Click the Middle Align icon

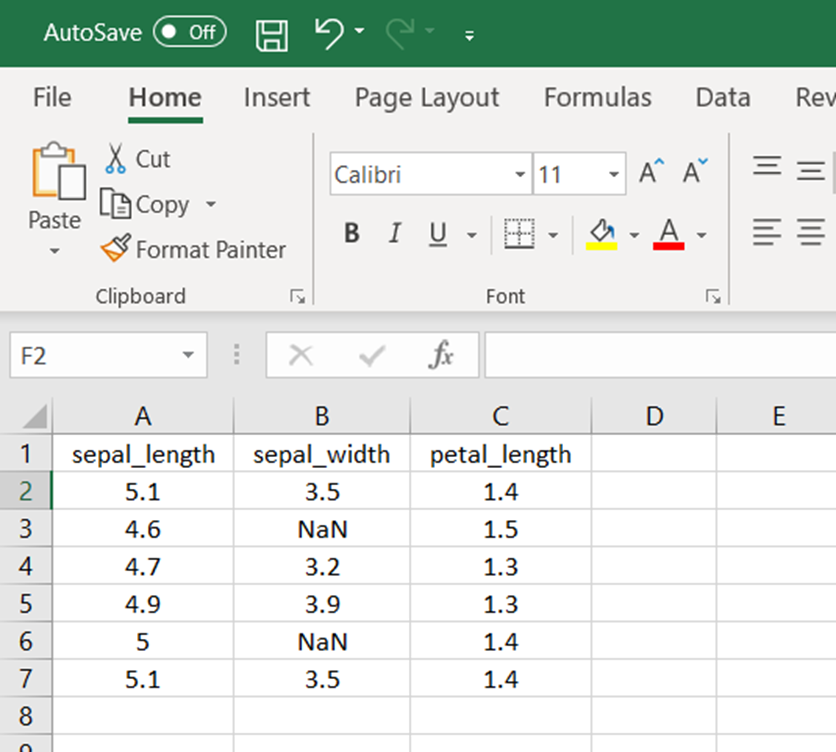[811, 171]
